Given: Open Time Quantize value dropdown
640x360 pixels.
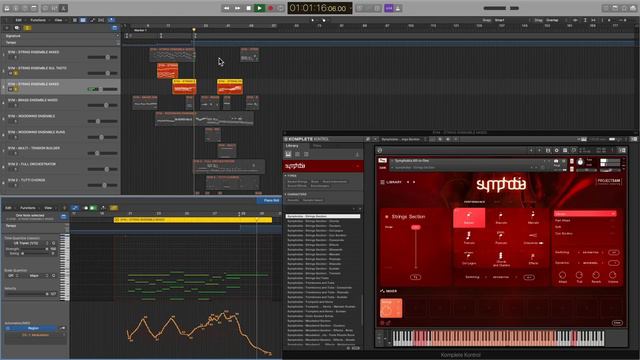Looking at the screenshot, I should [x=29, y=243].
